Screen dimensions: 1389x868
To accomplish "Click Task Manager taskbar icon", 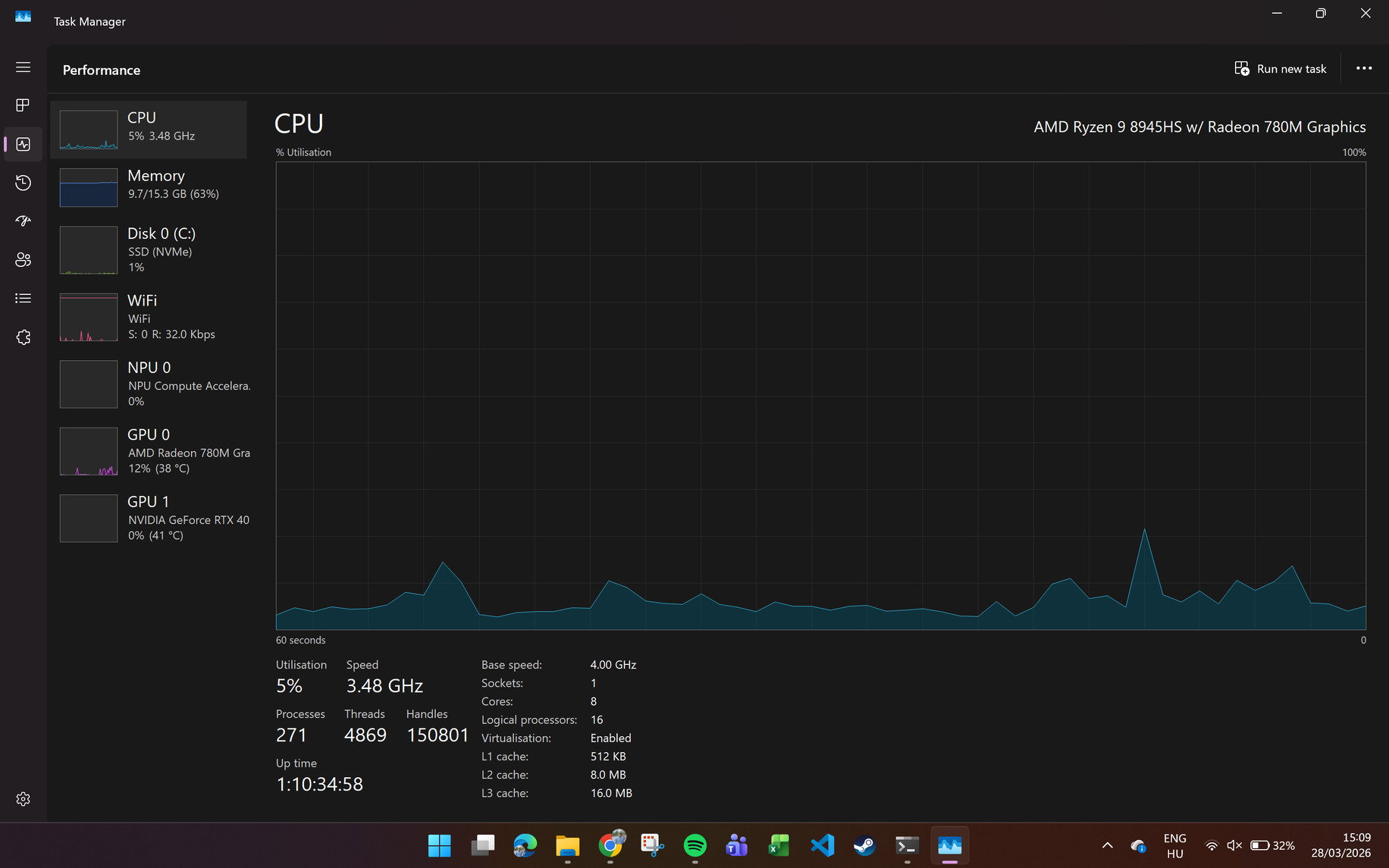I will tap(949, 845).
